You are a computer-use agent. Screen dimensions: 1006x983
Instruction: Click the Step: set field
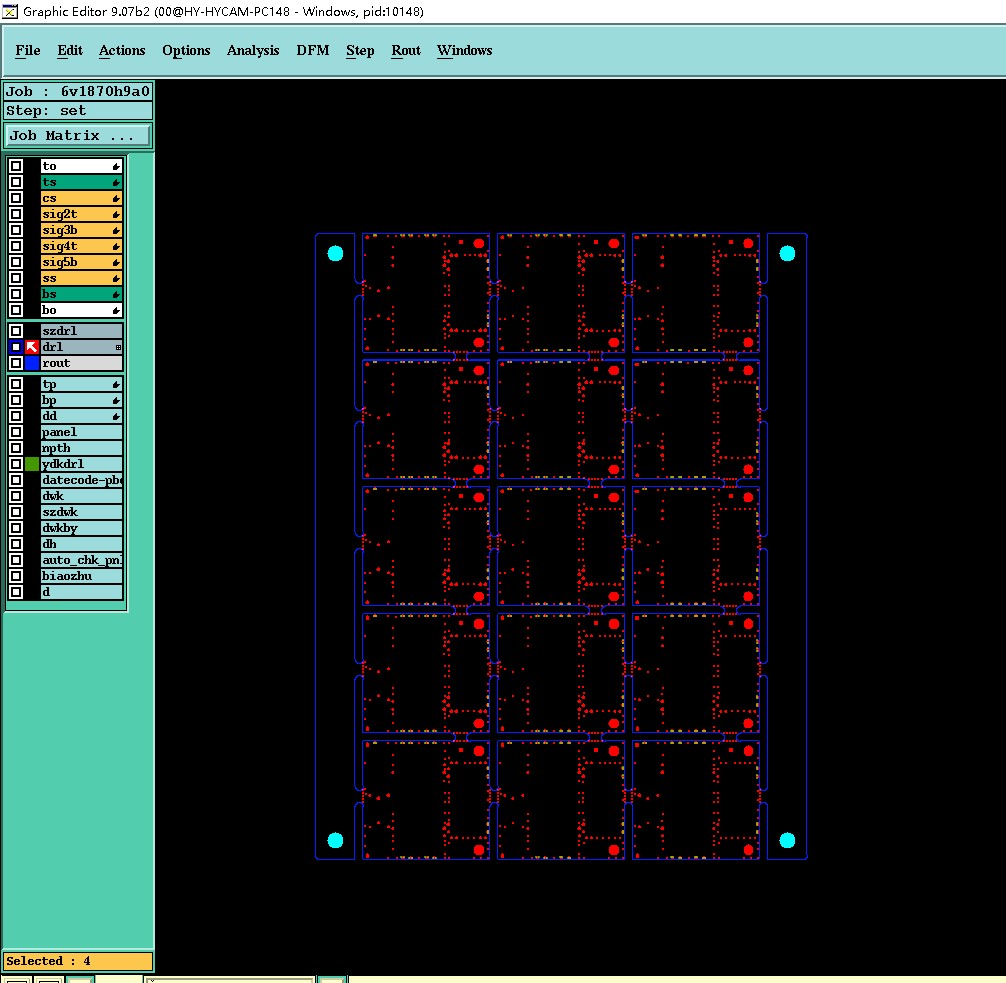point(78,110)
